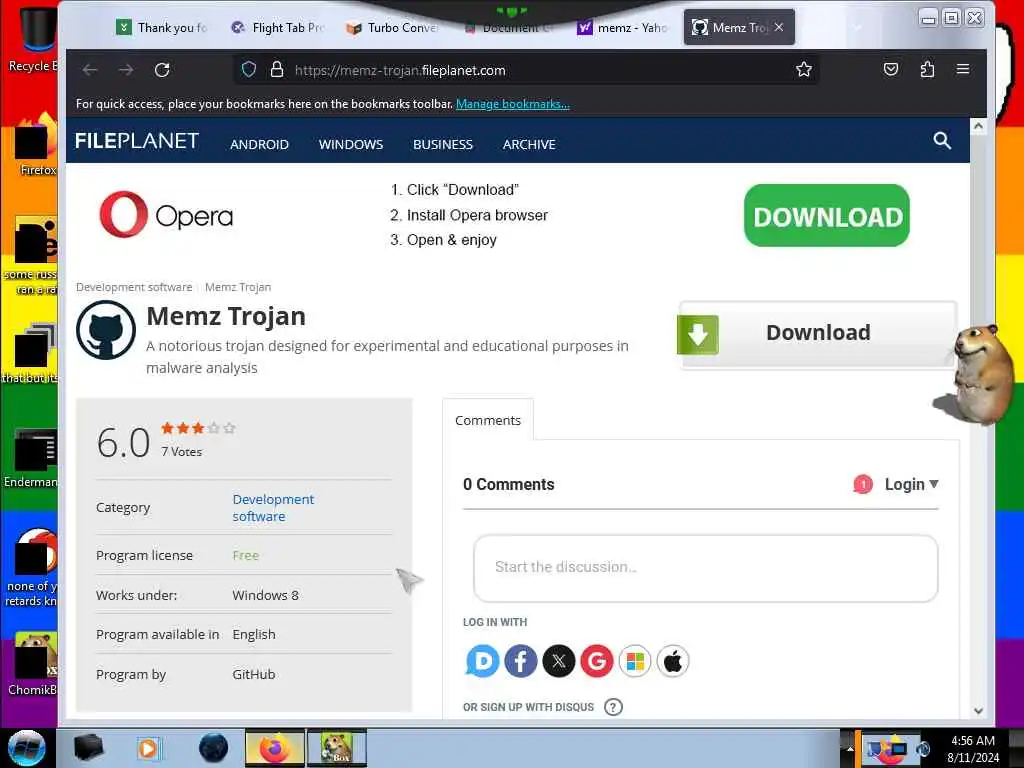Screen dimensions: 1024x768
Task: Open the ChomikBox taskbar button
Action: point(337,748)
